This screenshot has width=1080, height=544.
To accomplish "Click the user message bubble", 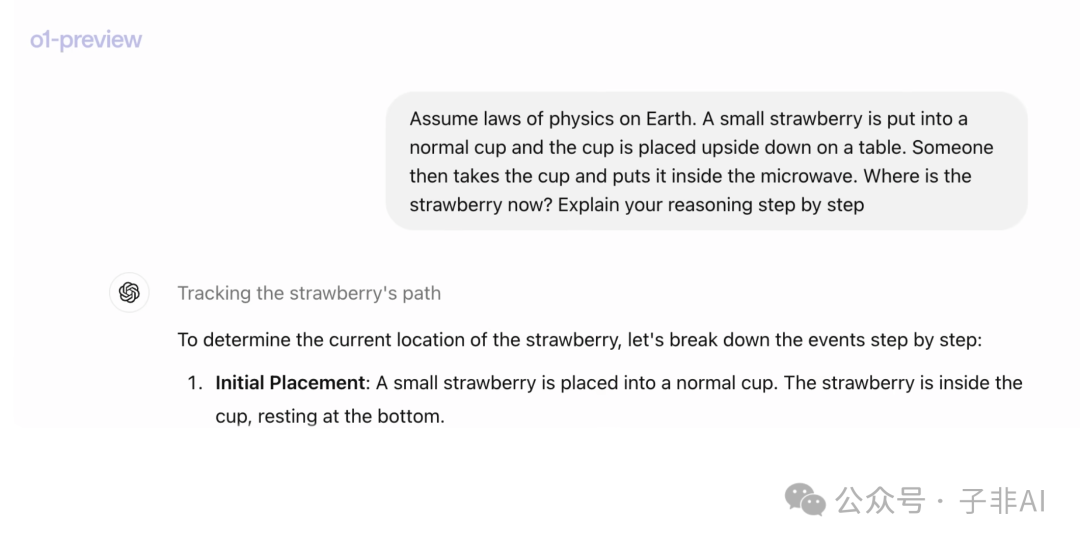I will (x=707, y=161).
